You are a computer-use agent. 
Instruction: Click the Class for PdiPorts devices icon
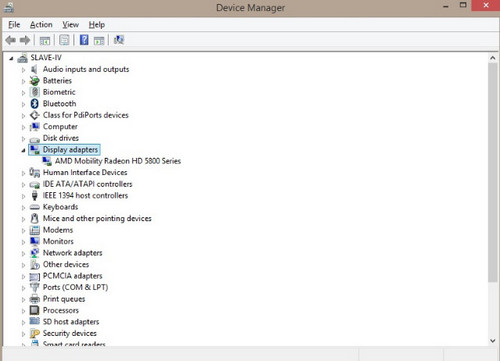pos(34,115)
